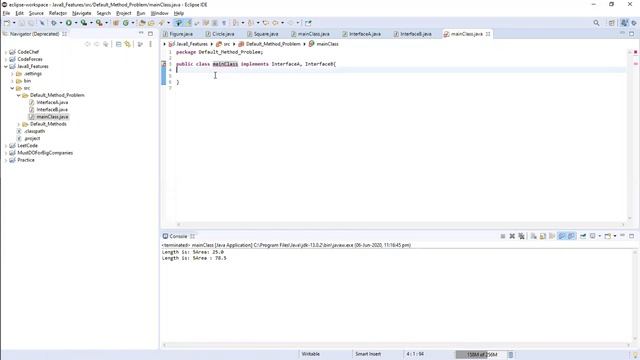
Task: Toggle Show Console When Standard Error Changes
Action: pos(571,236)
